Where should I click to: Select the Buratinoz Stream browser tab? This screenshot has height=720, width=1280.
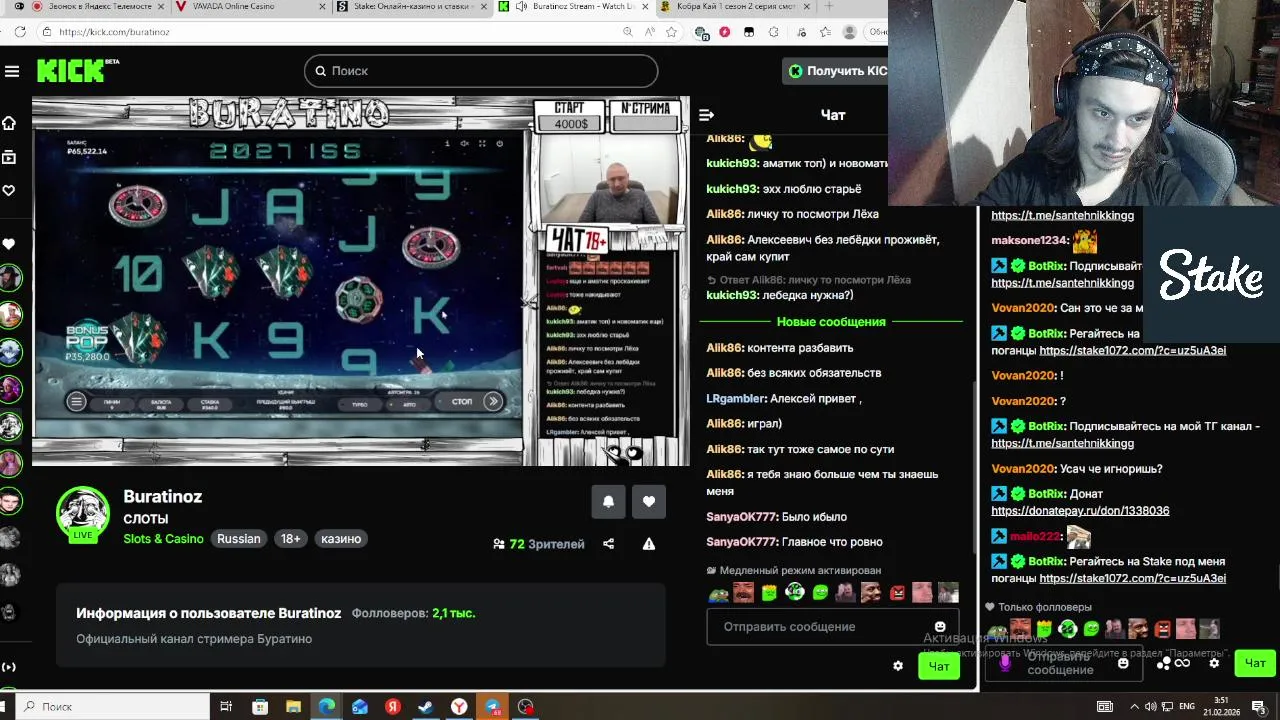tap(575, 7)
